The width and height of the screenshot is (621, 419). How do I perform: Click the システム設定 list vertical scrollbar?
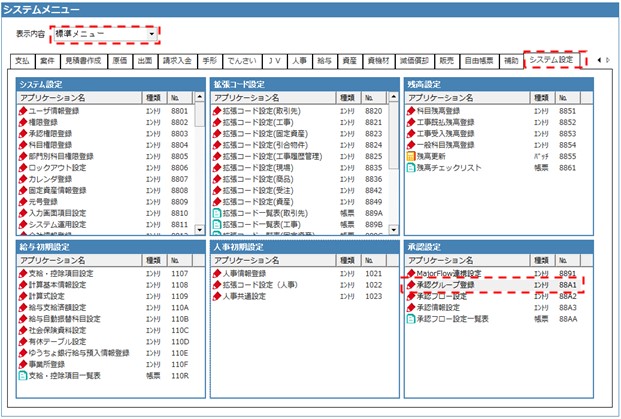coord(199,160)
